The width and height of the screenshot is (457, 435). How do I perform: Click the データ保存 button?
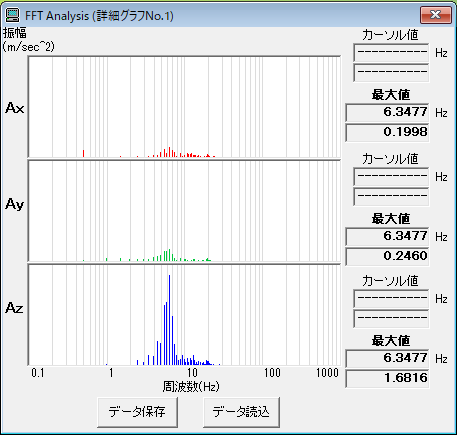click(x=137, y=412)
